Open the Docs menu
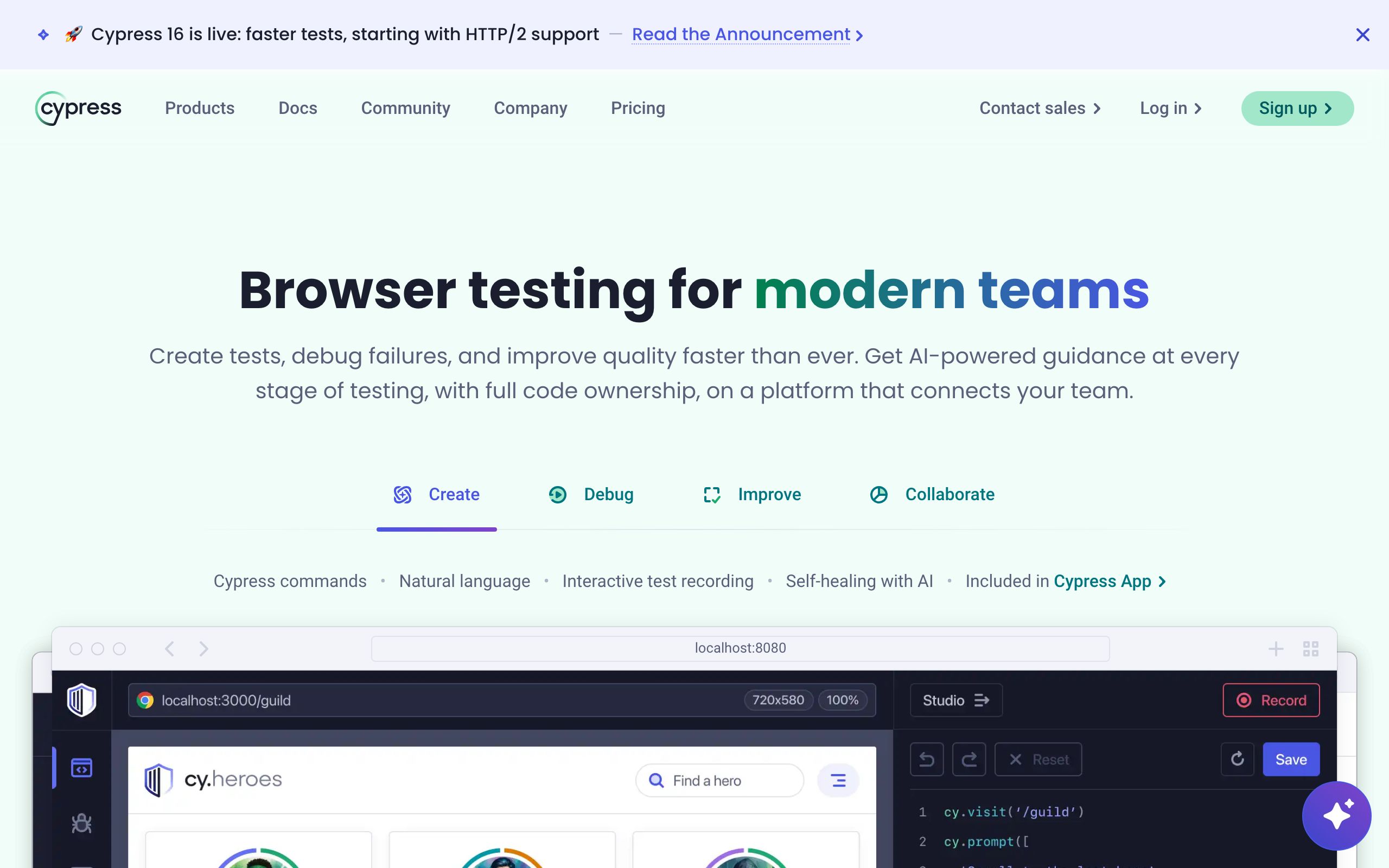The width and height of the screenshot is (1389, 868). click(297, 108)
